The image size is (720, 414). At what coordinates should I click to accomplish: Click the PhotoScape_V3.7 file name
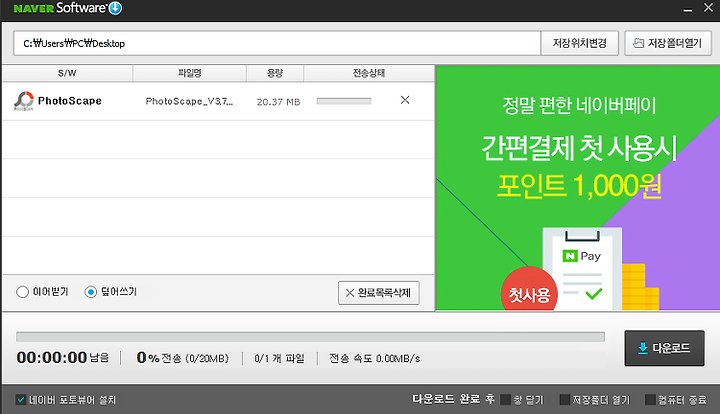(189, 101)
